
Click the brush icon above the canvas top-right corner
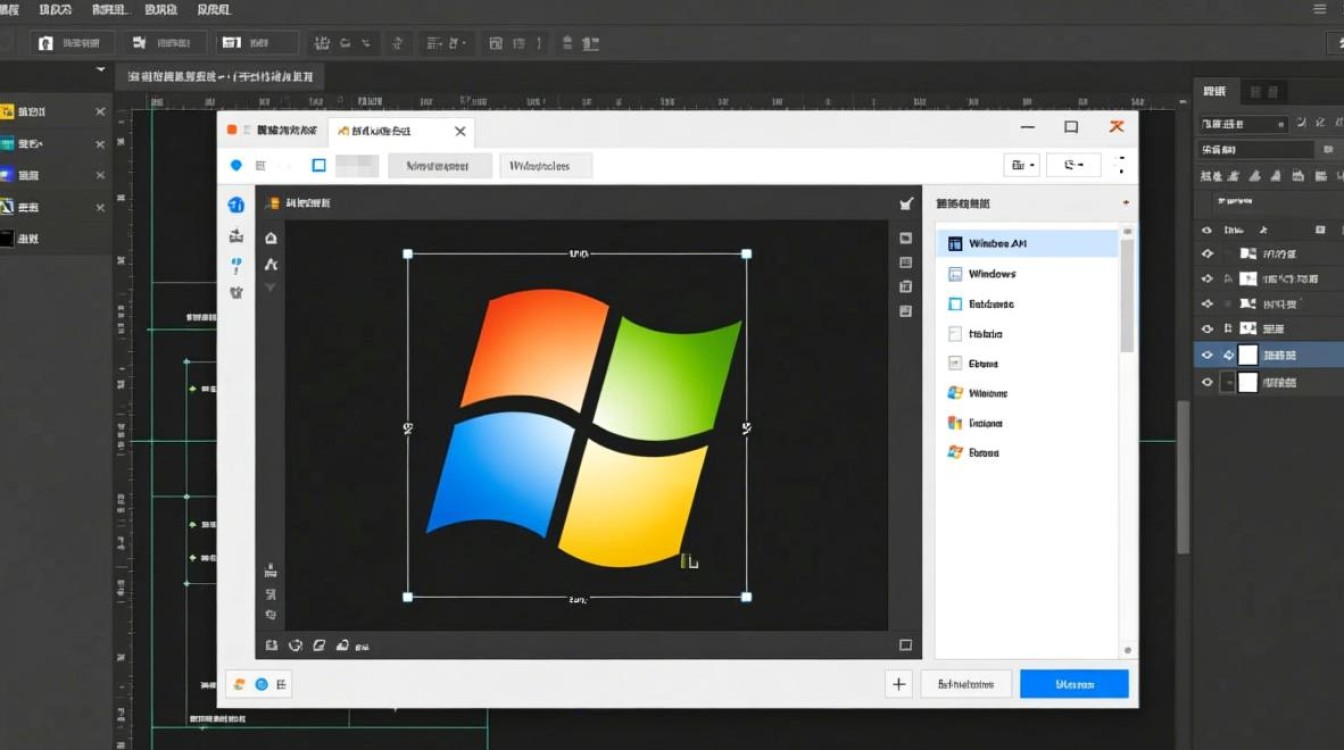tap(906, 202)
